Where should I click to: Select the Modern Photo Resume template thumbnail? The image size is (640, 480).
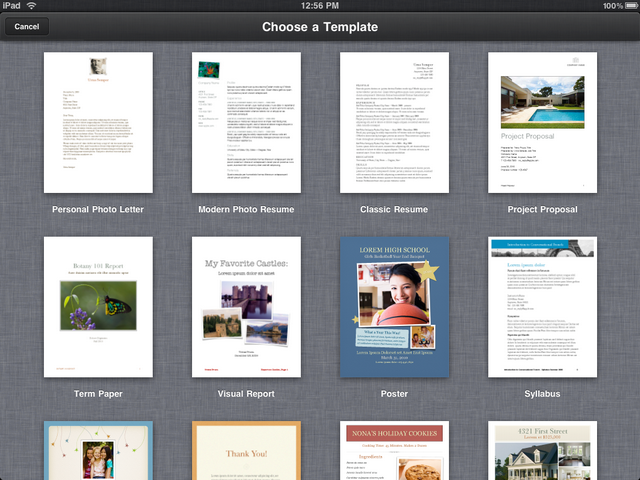pyautogui.click(x=247, y=122)
